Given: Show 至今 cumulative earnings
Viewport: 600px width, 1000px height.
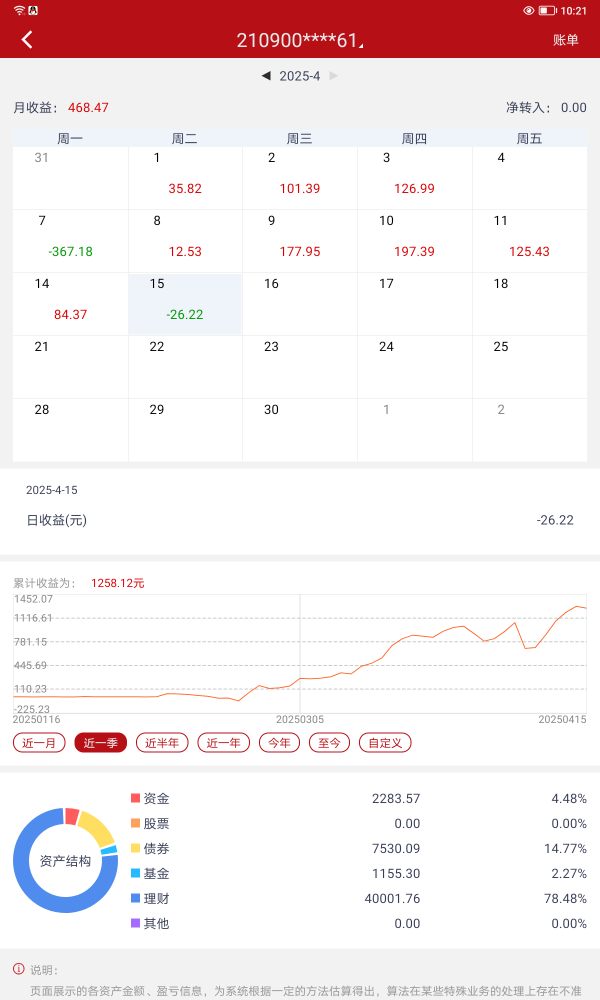Looking at the screenshot, I should click(329, 742).
